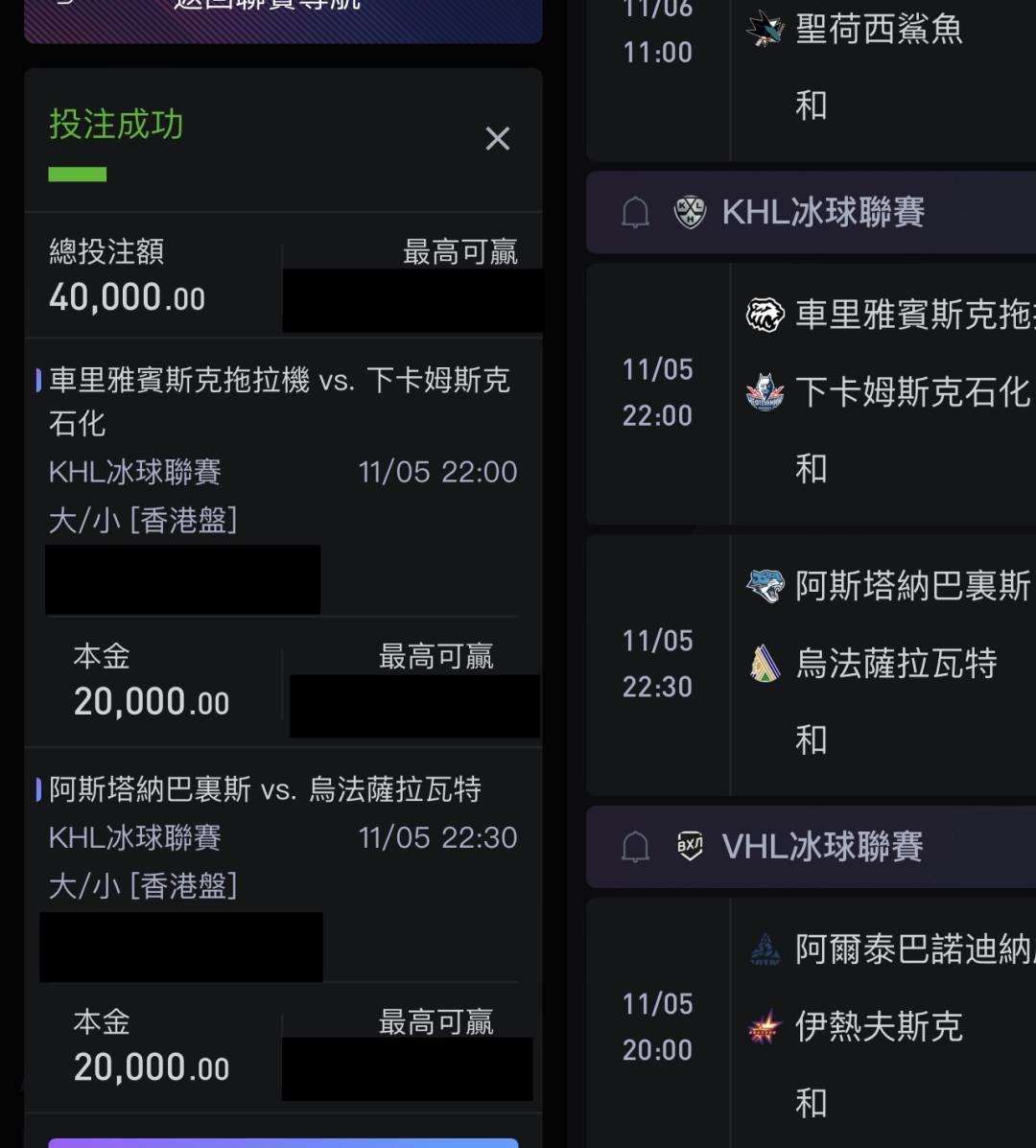Select 和 draw option for 11/05 22:00 match
The height and width of the screenshot is (1148, 1036).
pos(812,469)
